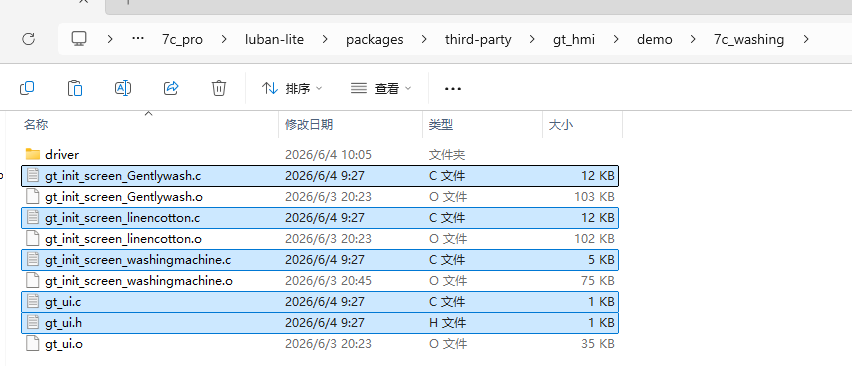The width and height of the screenshot is (852, 366).
Task: Select the driver folder name
Action: tap(62, 155)
